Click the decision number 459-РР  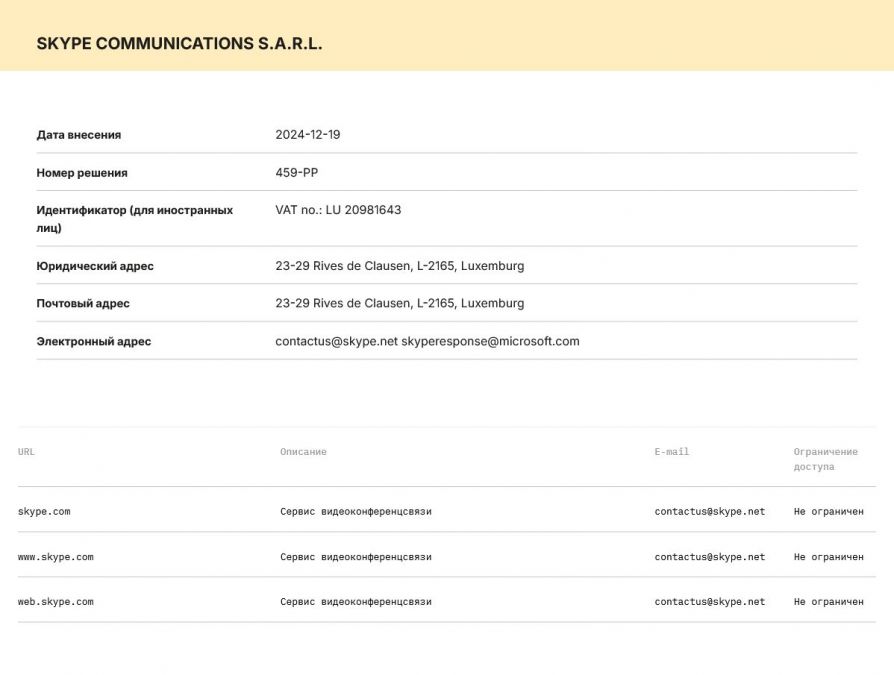pyautogui.click(x=296, y=173)
